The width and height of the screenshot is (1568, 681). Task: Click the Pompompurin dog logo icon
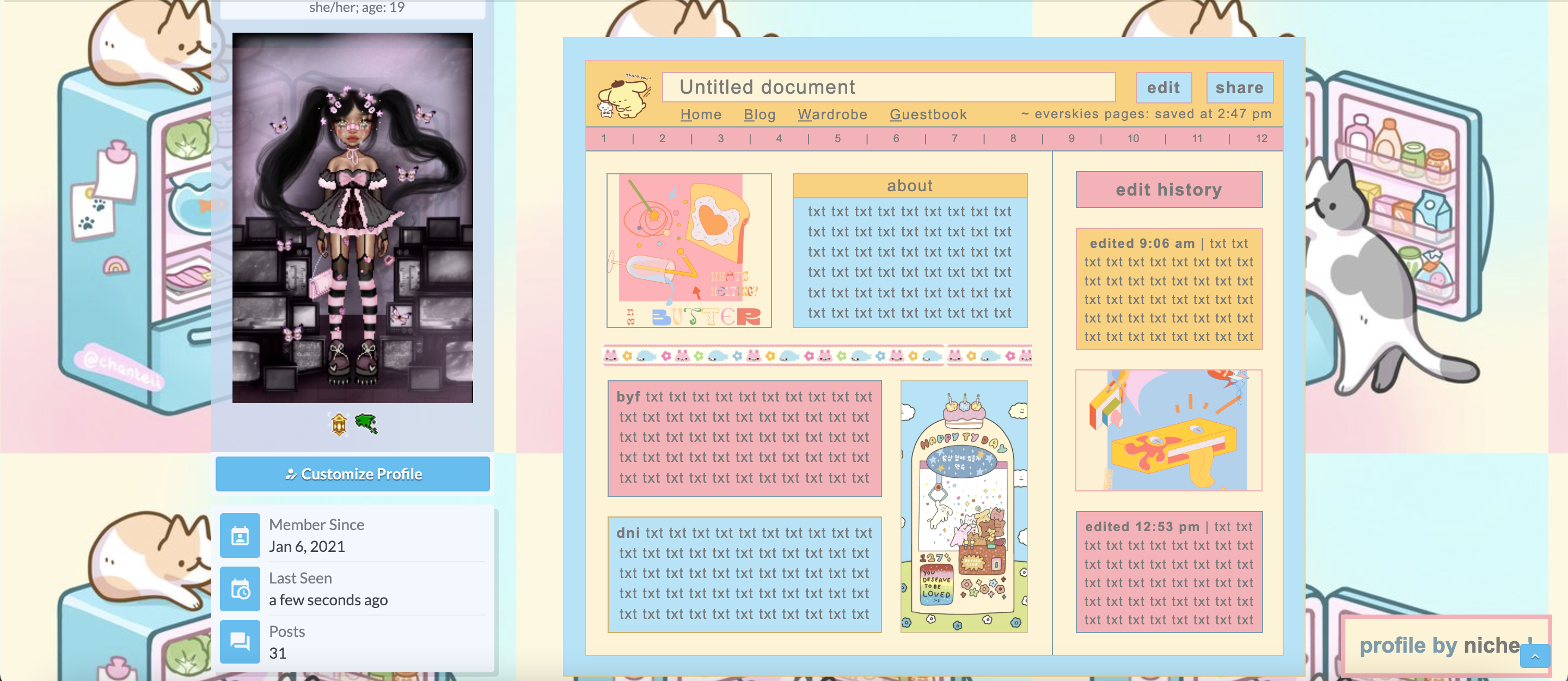tap(623, 97)
